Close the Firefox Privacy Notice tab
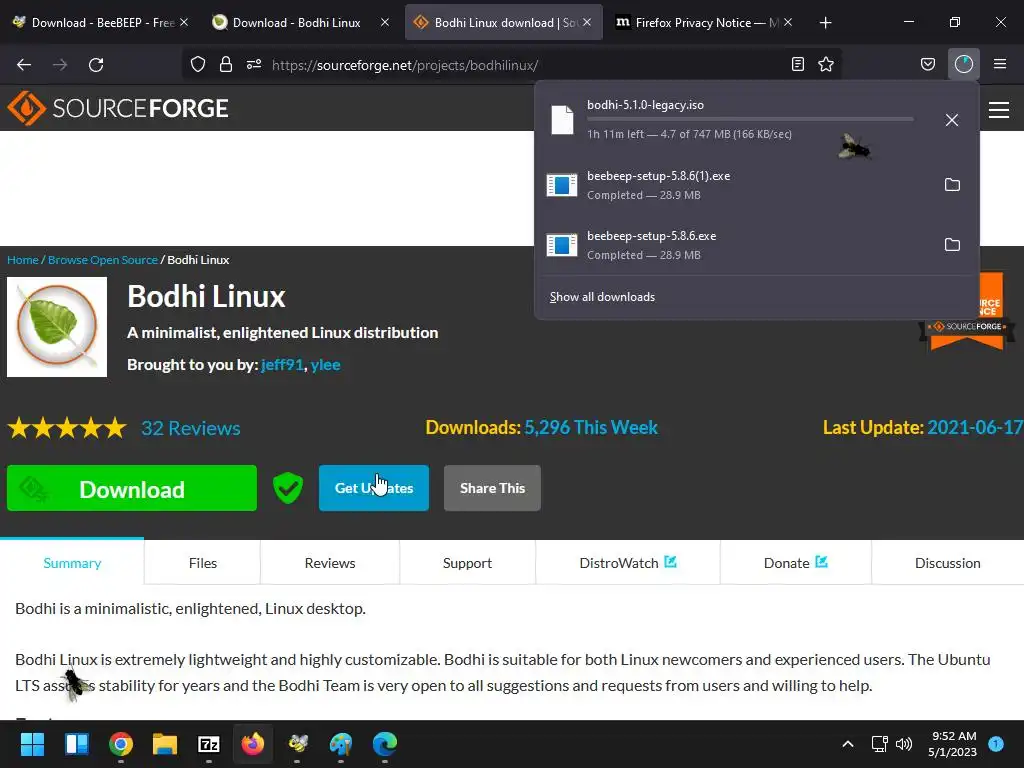Image resolution: width=1024 pixels, height=768 pixels. pyautogui.click(x=788, y=22)
